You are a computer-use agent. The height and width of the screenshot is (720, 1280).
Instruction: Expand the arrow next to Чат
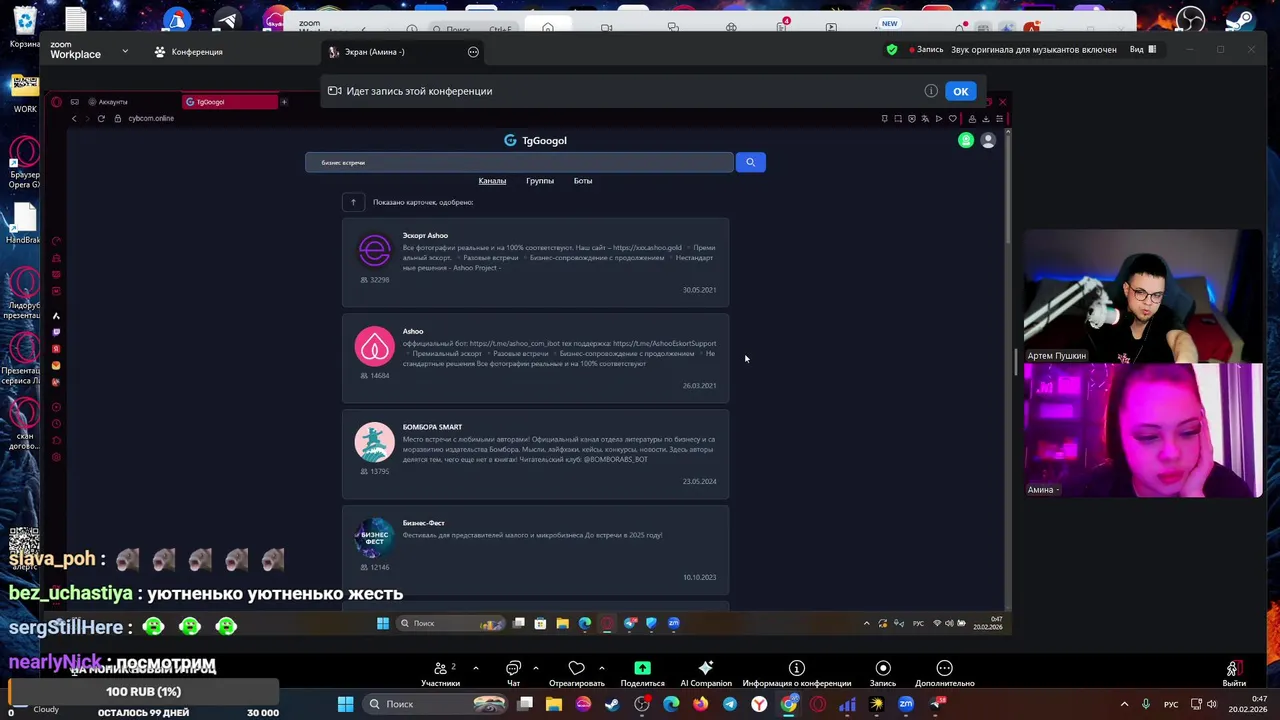click(x=536, y=668)
